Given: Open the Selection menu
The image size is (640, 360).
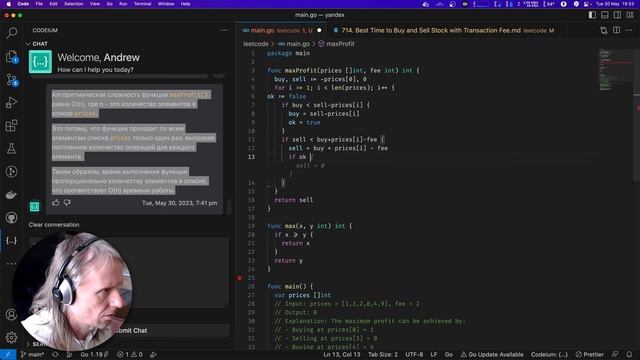Looking at the screenshot, I should pyautogui.click(x=73, y=4).
